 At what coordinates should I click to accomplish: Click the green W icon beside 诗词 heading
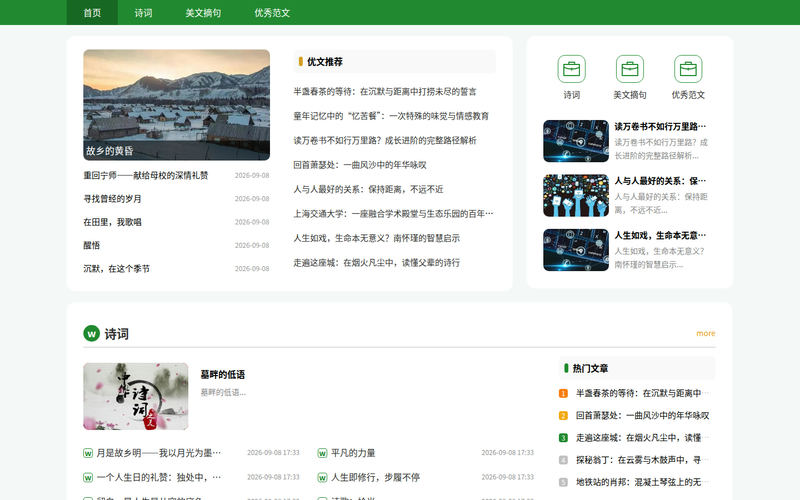point(91,334)
